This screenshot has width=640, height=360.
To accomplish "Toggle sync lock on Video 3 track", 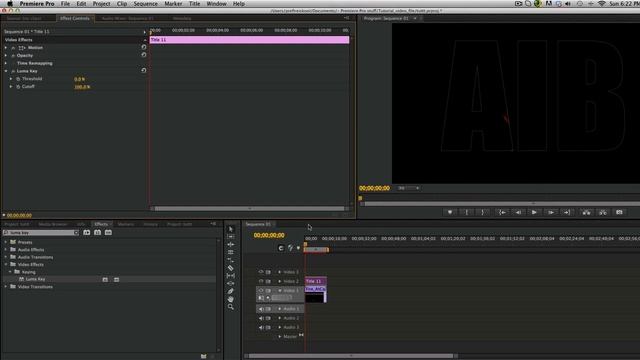I will click(268, 272).
